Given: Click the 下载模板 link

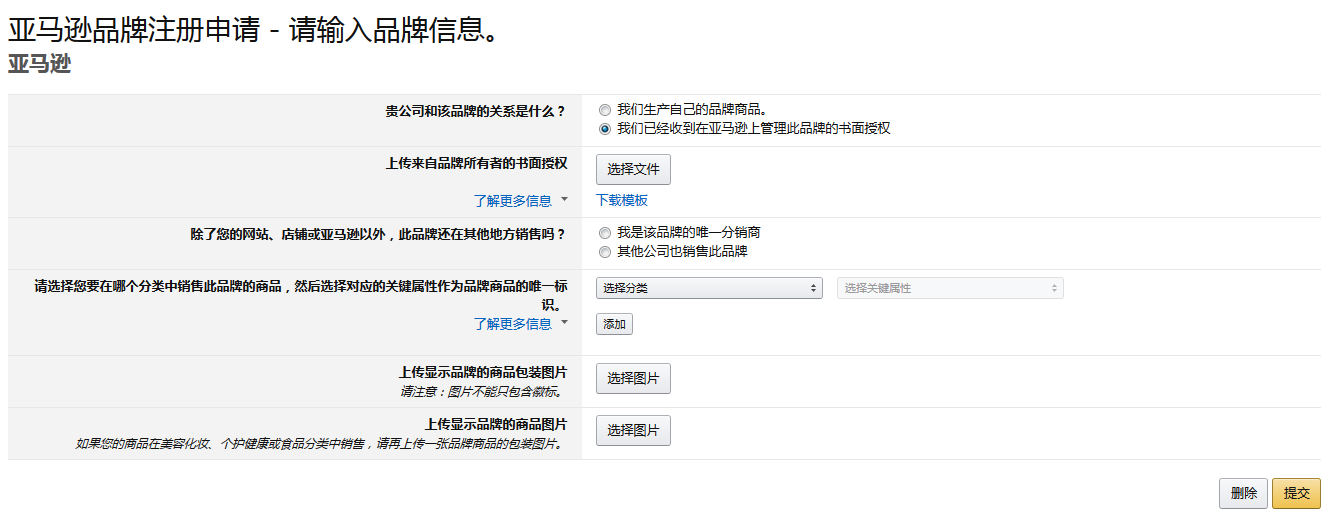Looking at the screenshot, I should pyautogui.click(x=622, y=201).
